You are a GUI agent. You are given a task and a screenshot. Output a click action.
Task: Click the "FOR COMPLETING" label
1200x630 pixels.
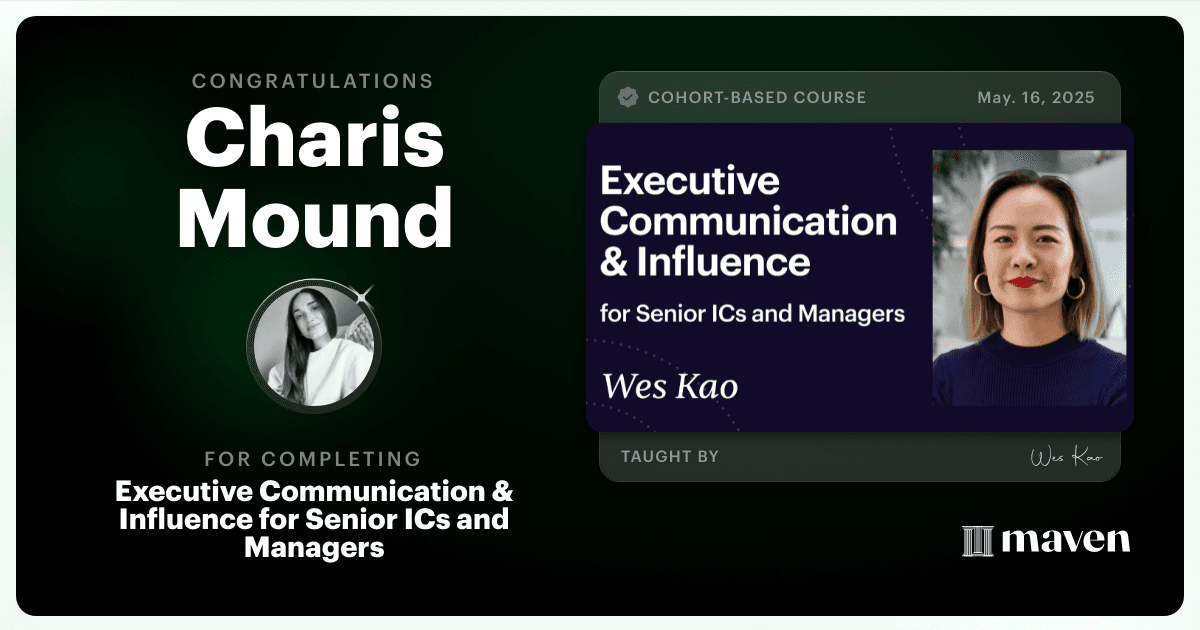pyautogui.click(x=313, y=459)
